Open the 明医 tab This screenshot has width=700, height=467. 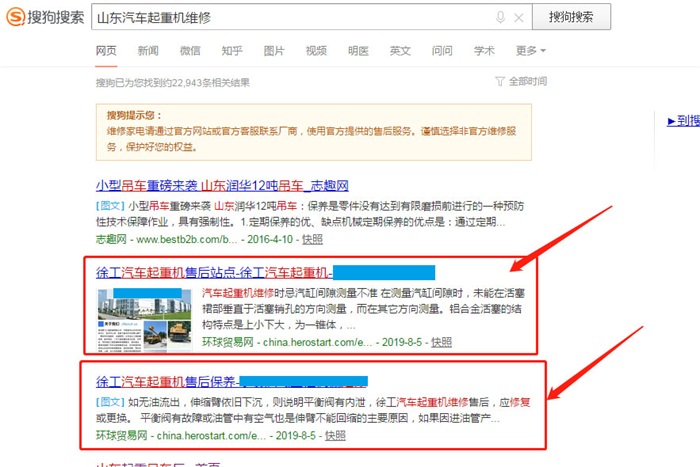pyautogui.click(x=358, y=51)
